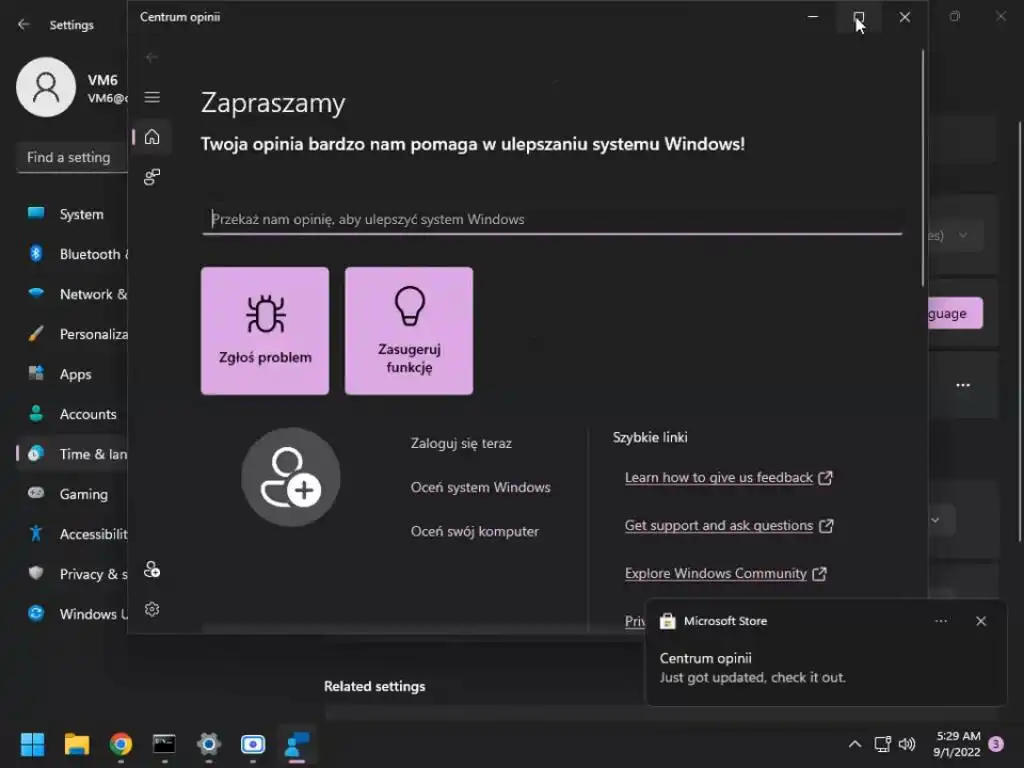Open Settings gear from taskbar

coord(209,744)
